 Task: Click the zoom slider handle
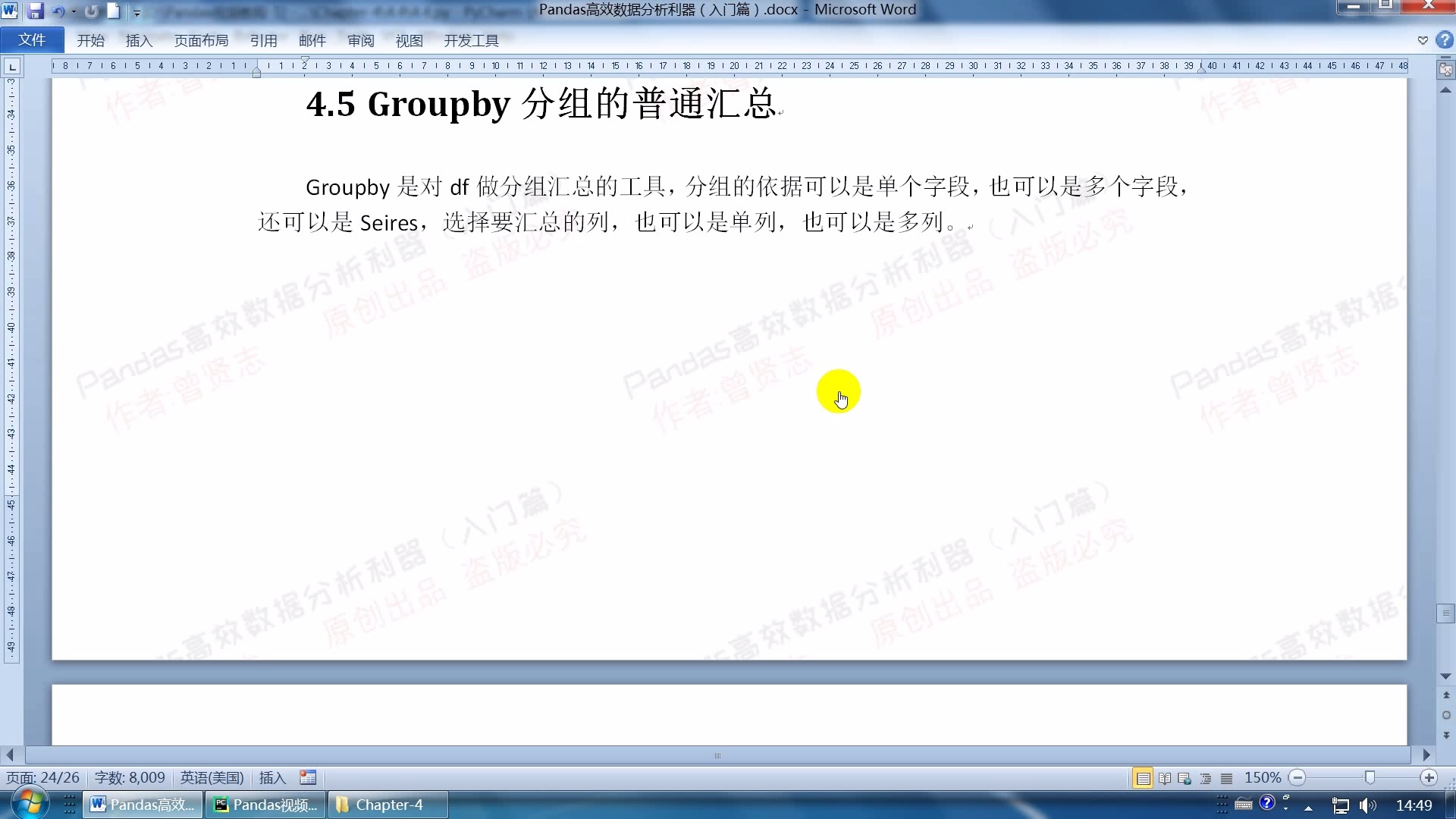tap(1370, 777)
